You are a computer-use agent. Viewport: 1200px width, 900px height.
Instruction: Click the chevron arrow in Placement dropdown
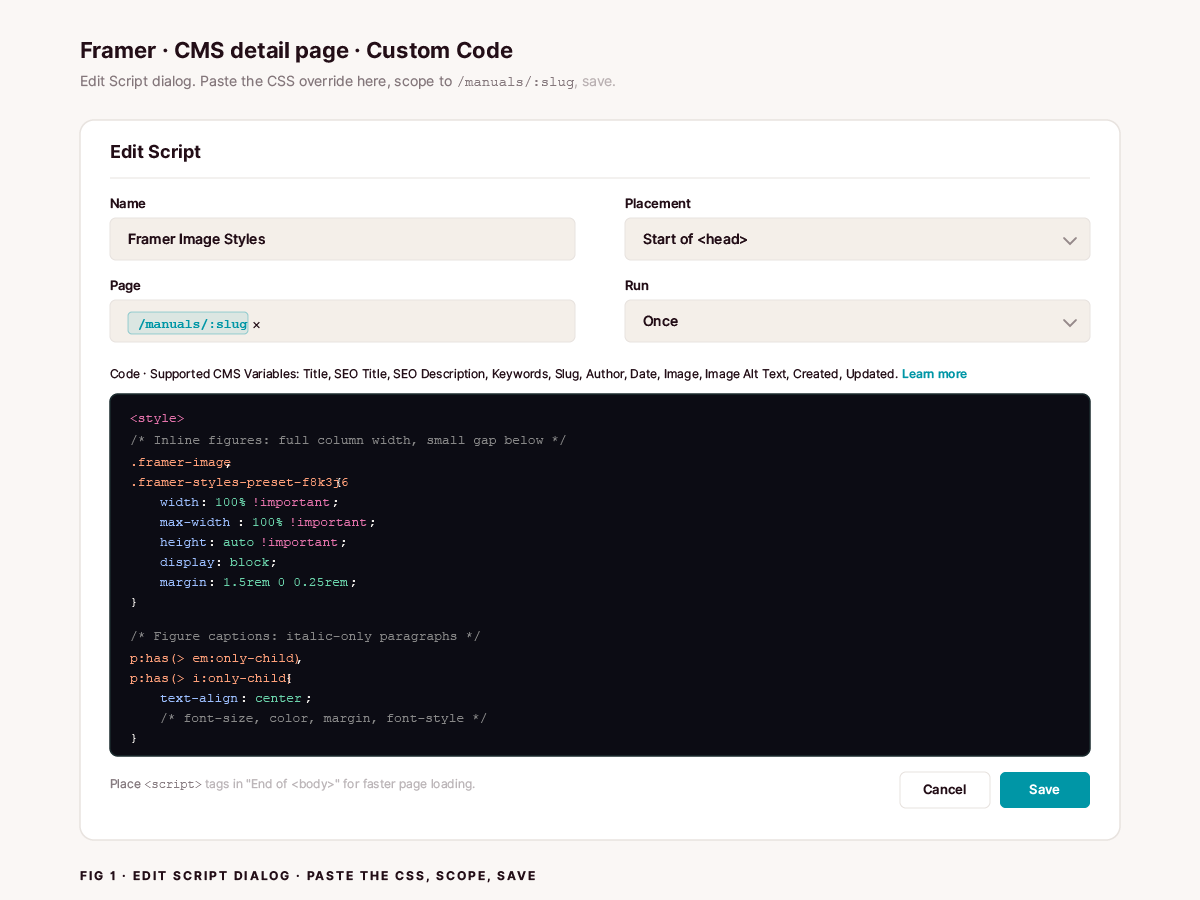coord(1069,240)
